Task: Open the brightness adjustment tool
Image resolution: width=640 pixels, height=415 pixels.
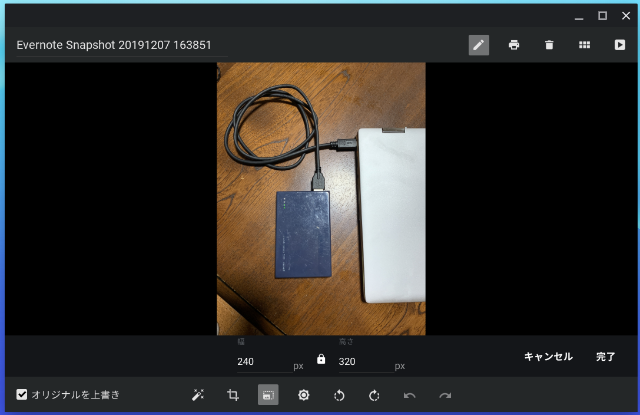Action: [x=304, y=395]
